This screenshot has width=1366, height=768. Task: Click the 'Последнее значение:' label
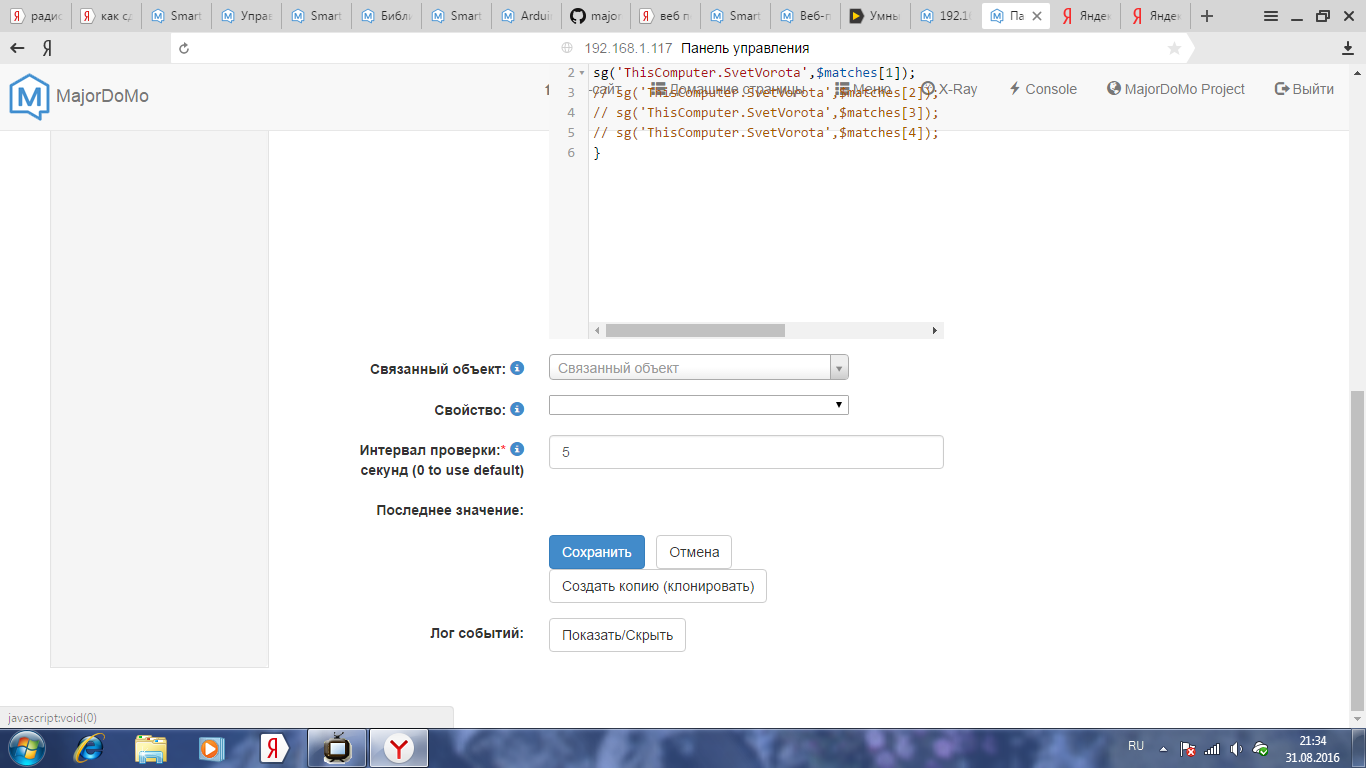[450, 510]
